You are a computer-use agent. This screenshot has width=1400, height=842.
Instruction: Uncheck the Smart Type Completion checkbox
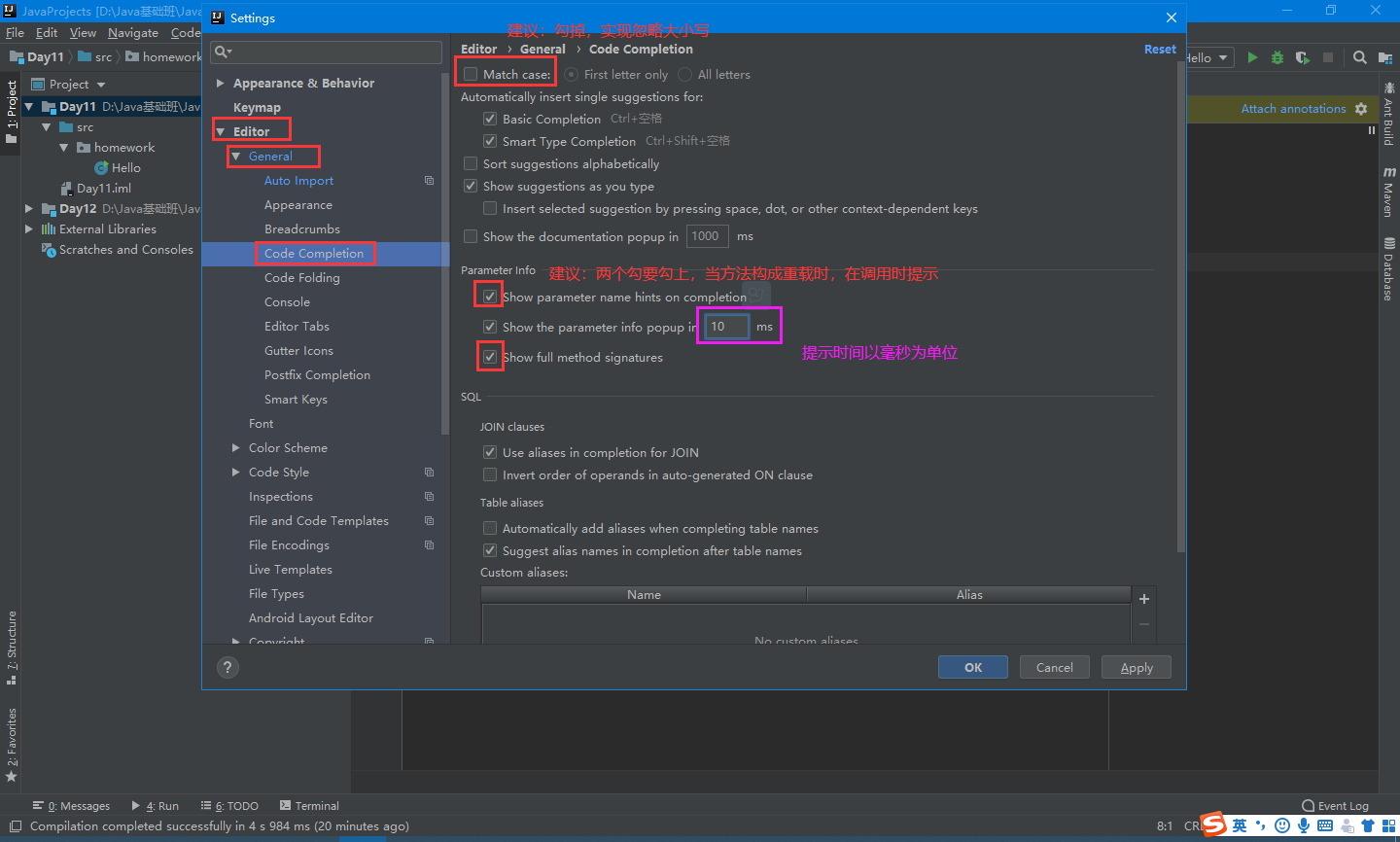490,141
